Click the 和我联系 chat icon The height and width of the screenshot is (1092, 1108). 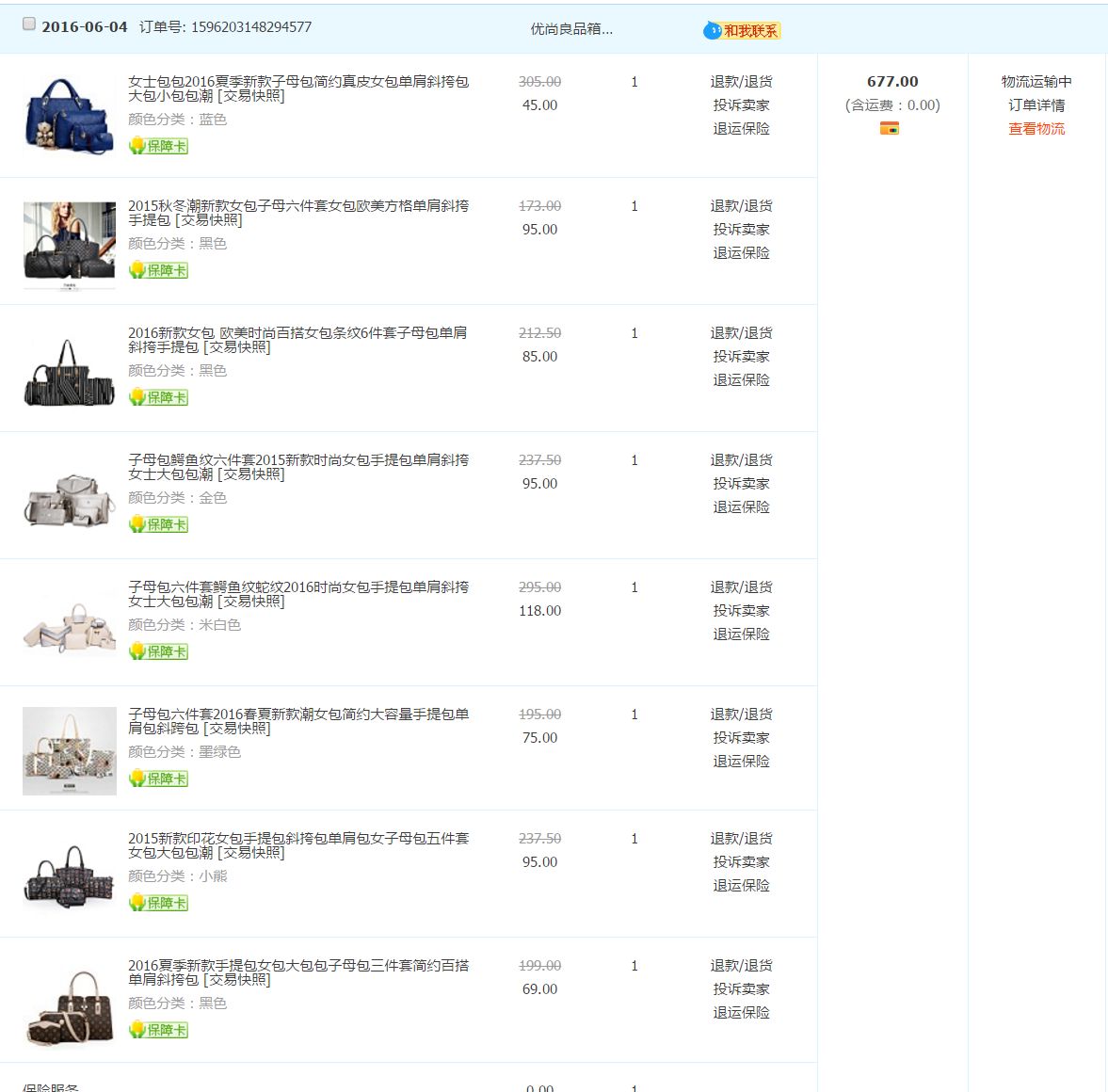click(x=742, y=30)
